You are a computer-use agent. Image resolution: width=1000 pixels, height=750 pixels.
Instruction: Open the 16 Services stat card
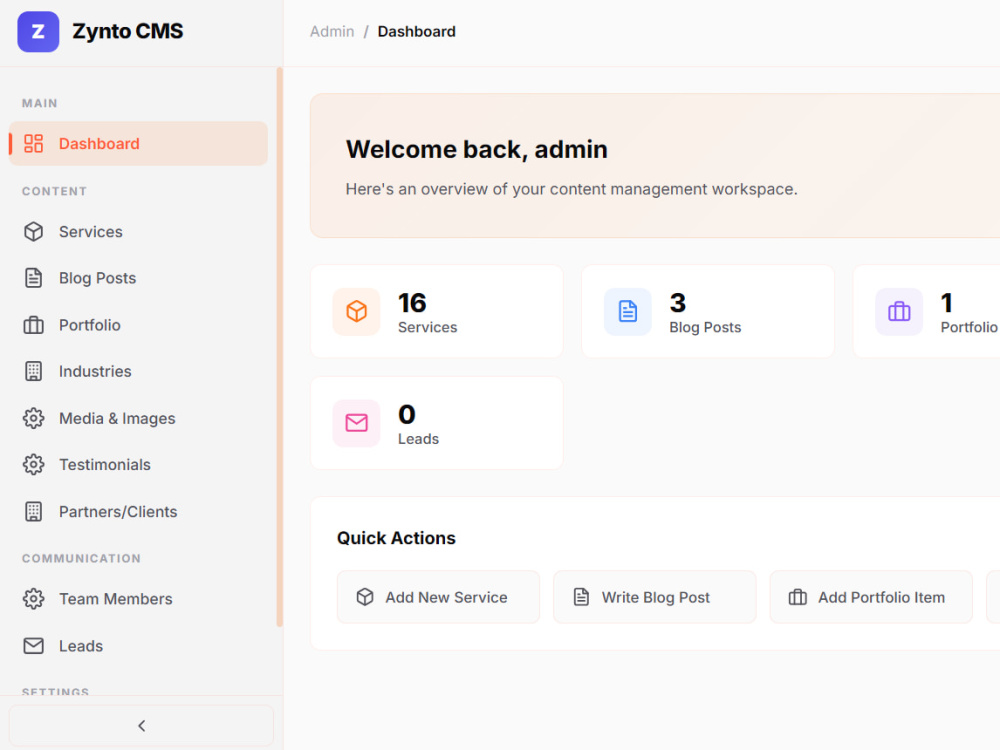(437, 311)
